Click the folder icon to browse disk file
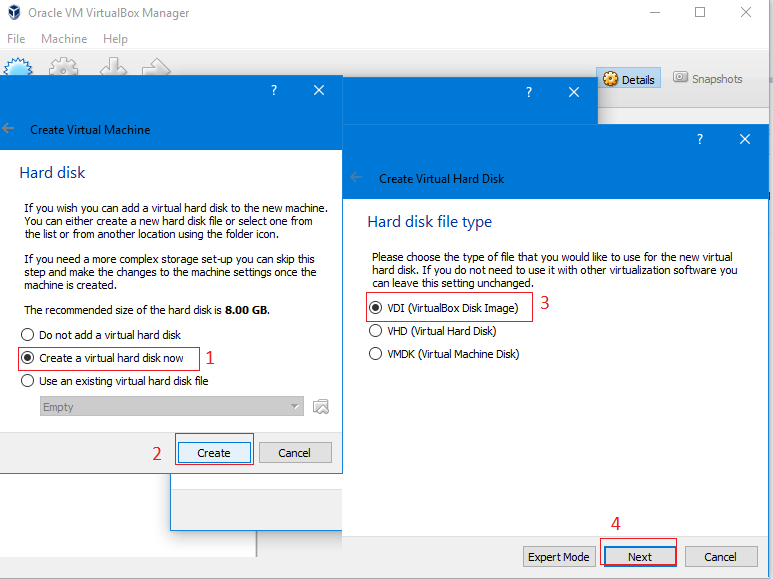773x579 pixels. coord(321,406)
